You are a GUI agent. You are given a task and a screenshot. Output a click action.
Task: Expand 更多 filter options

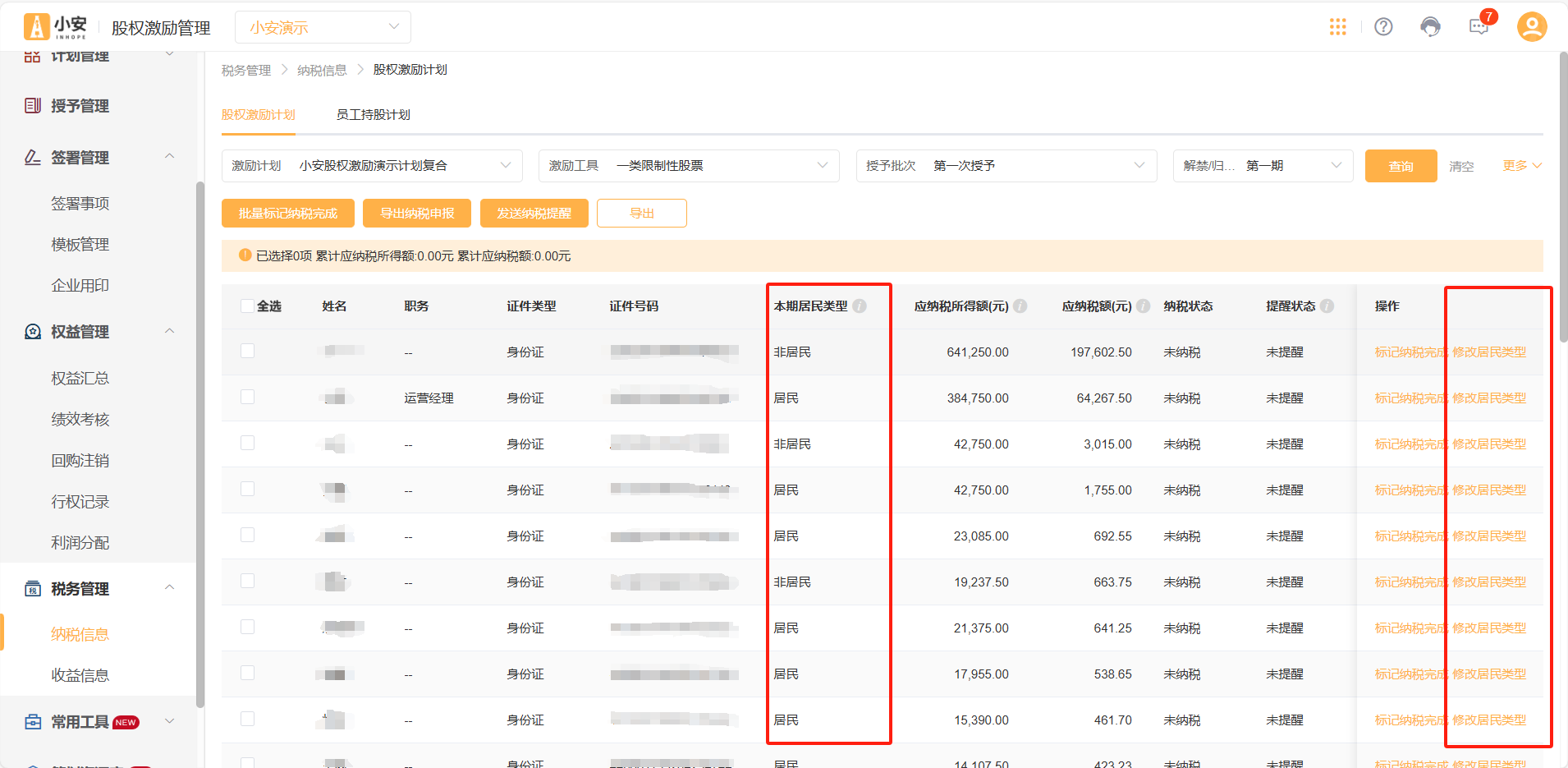[1522, 166]
